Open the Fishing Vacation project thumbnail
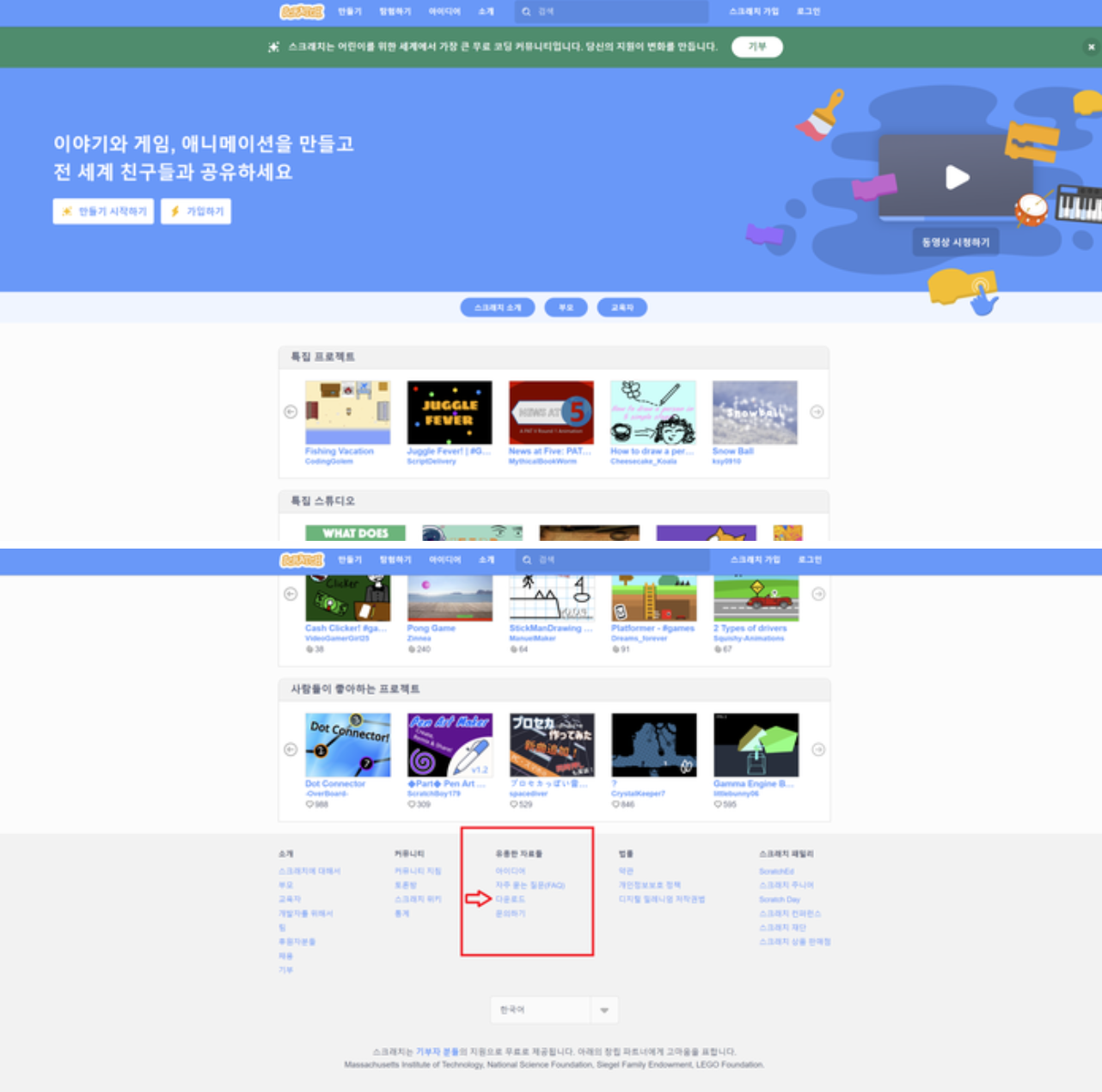 pos(348,413)
